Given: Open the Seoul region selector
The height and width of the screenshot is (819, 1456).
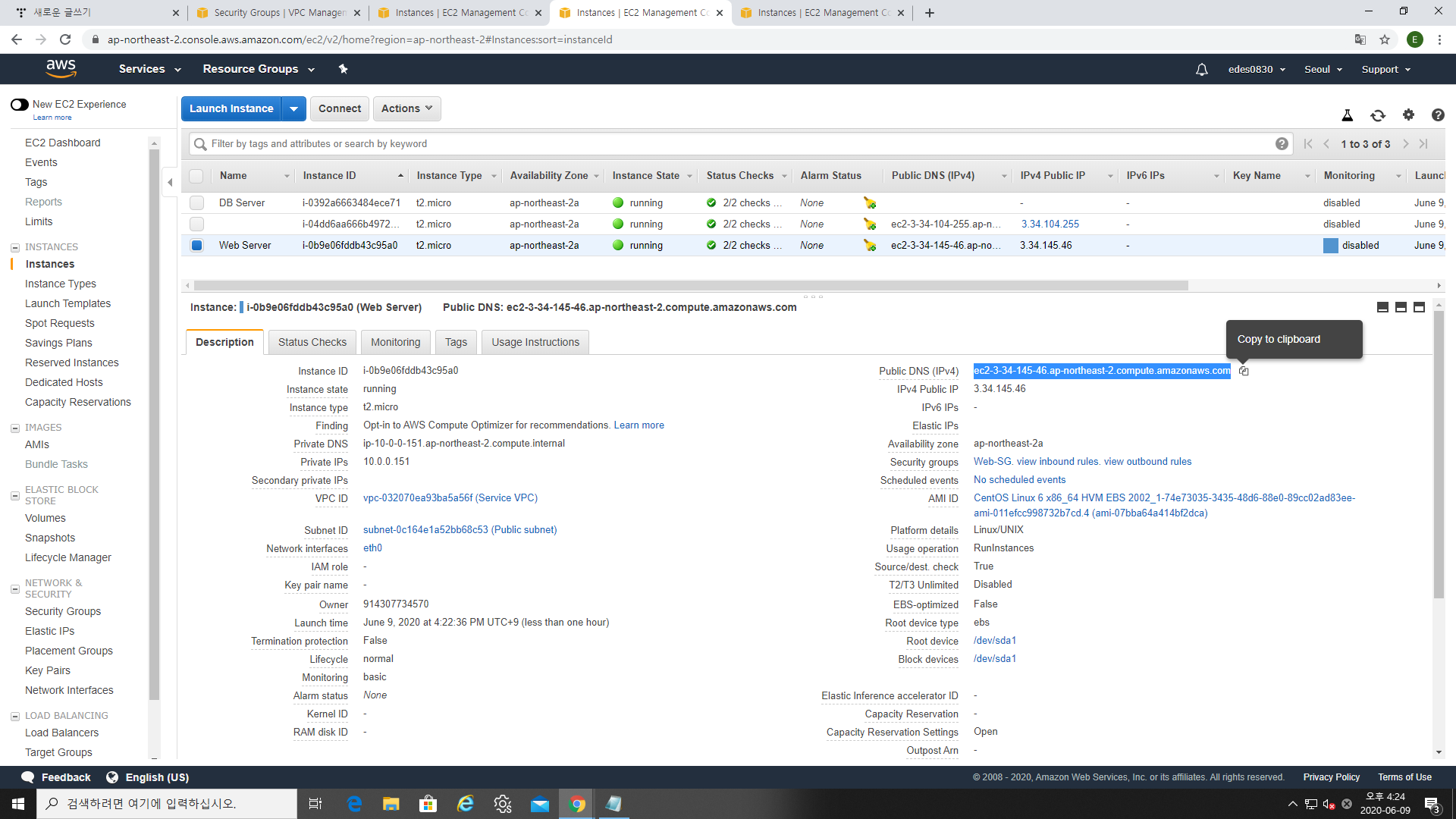Looking at the screenshot, I should pyautogui.click(x=1323, y=70).
